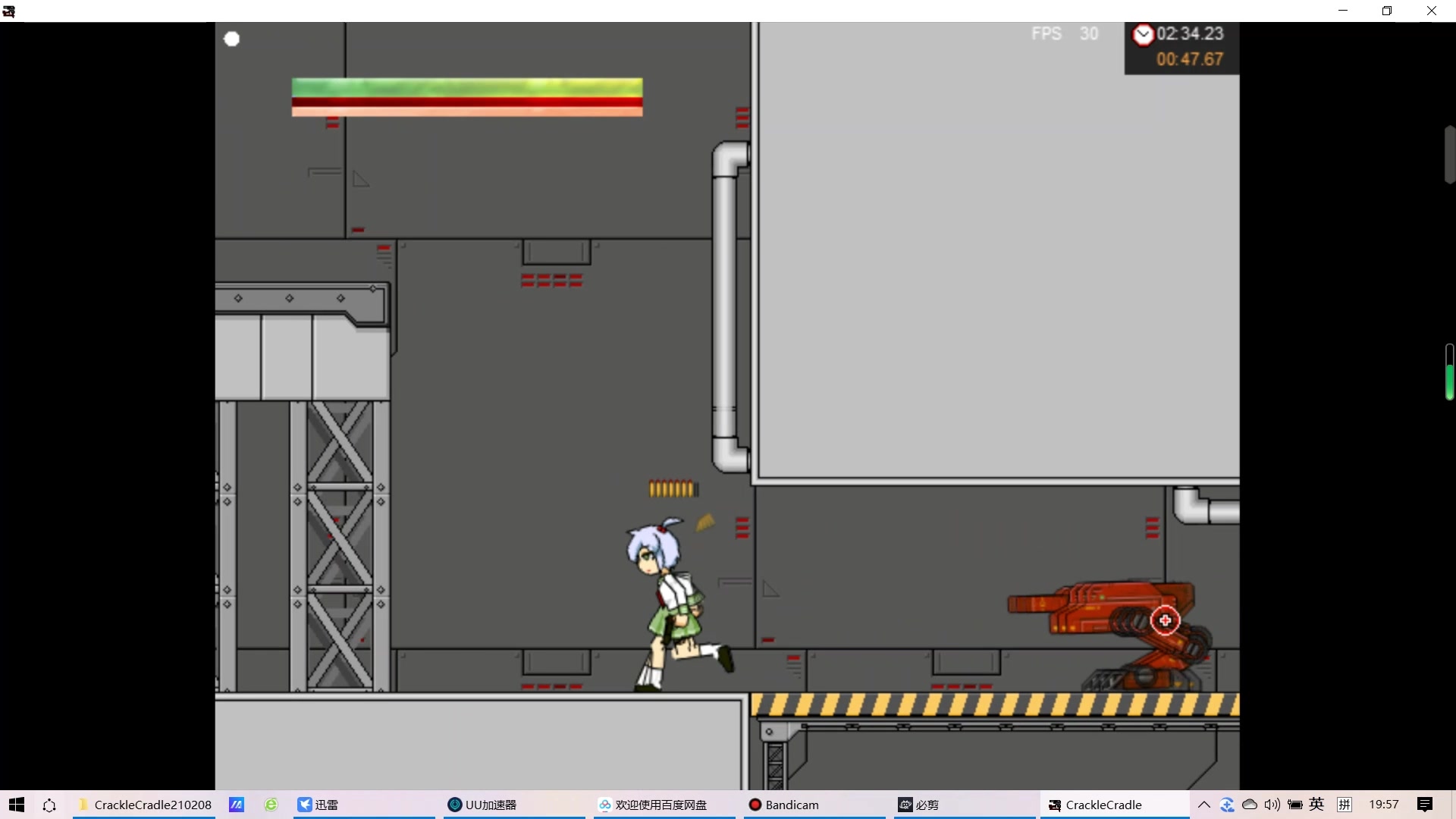Click the red crosshair on the turret
The height and width of the screenshot is (819, 1456).
click(1165, 620)
